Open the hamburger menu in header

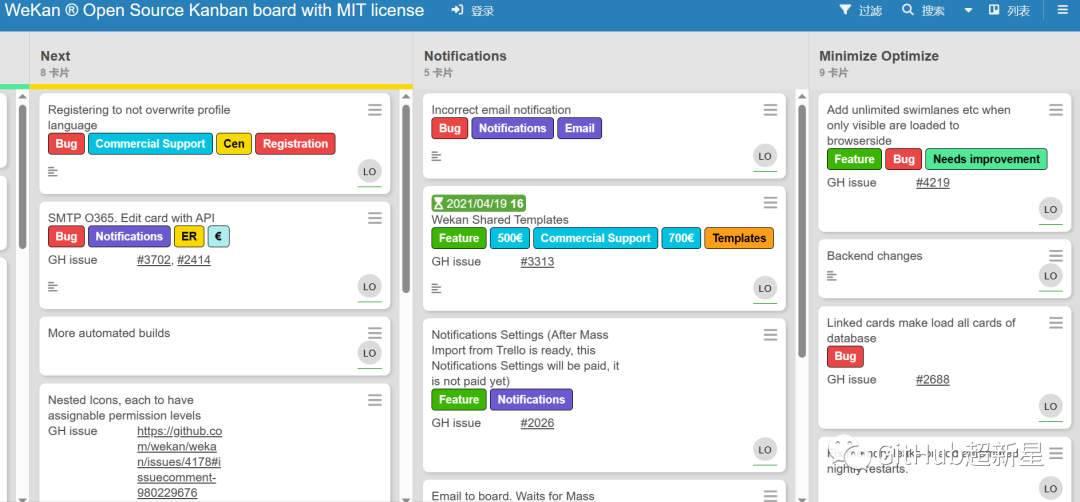point(1063,10)
